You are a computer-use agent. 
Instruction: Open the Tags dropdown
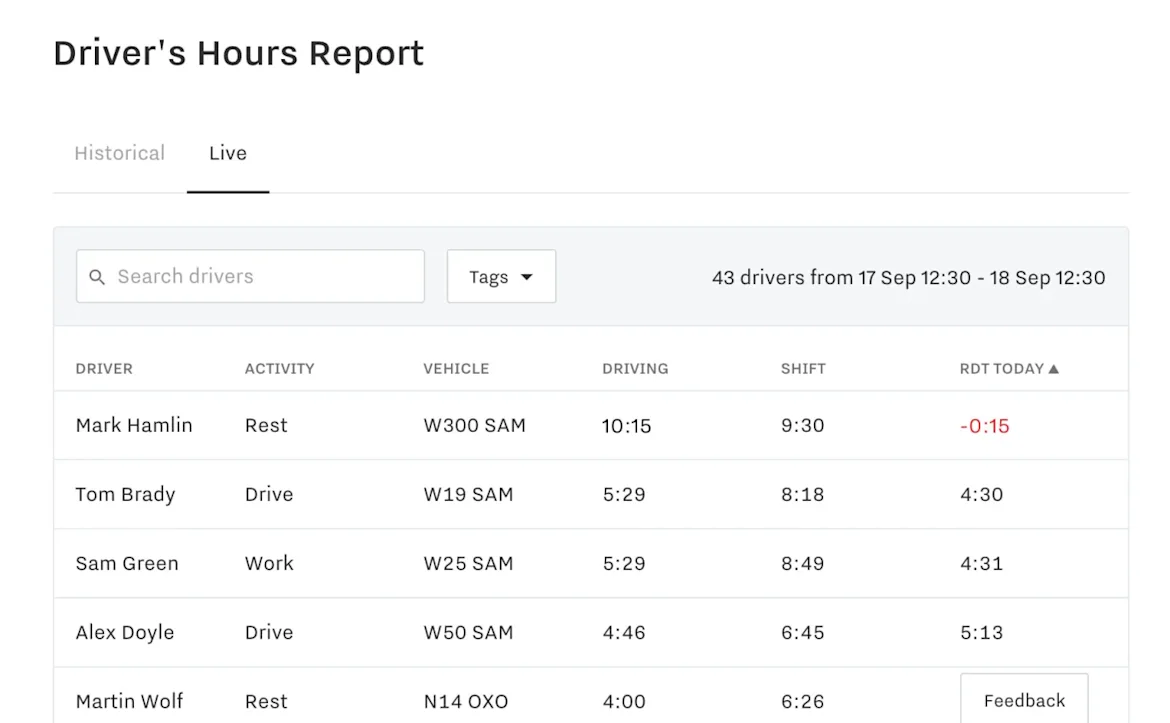[x=500, y=276]
